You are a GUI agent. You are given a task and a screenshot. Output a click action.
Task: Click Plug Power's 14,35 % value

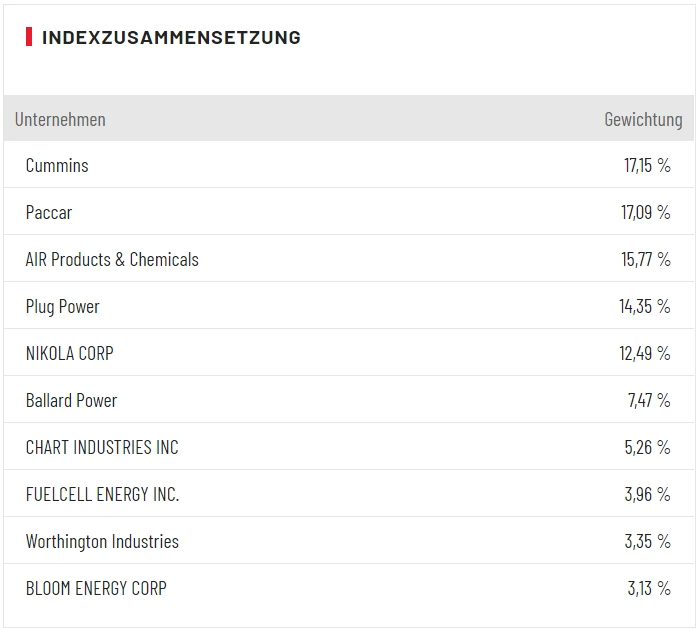644,306
